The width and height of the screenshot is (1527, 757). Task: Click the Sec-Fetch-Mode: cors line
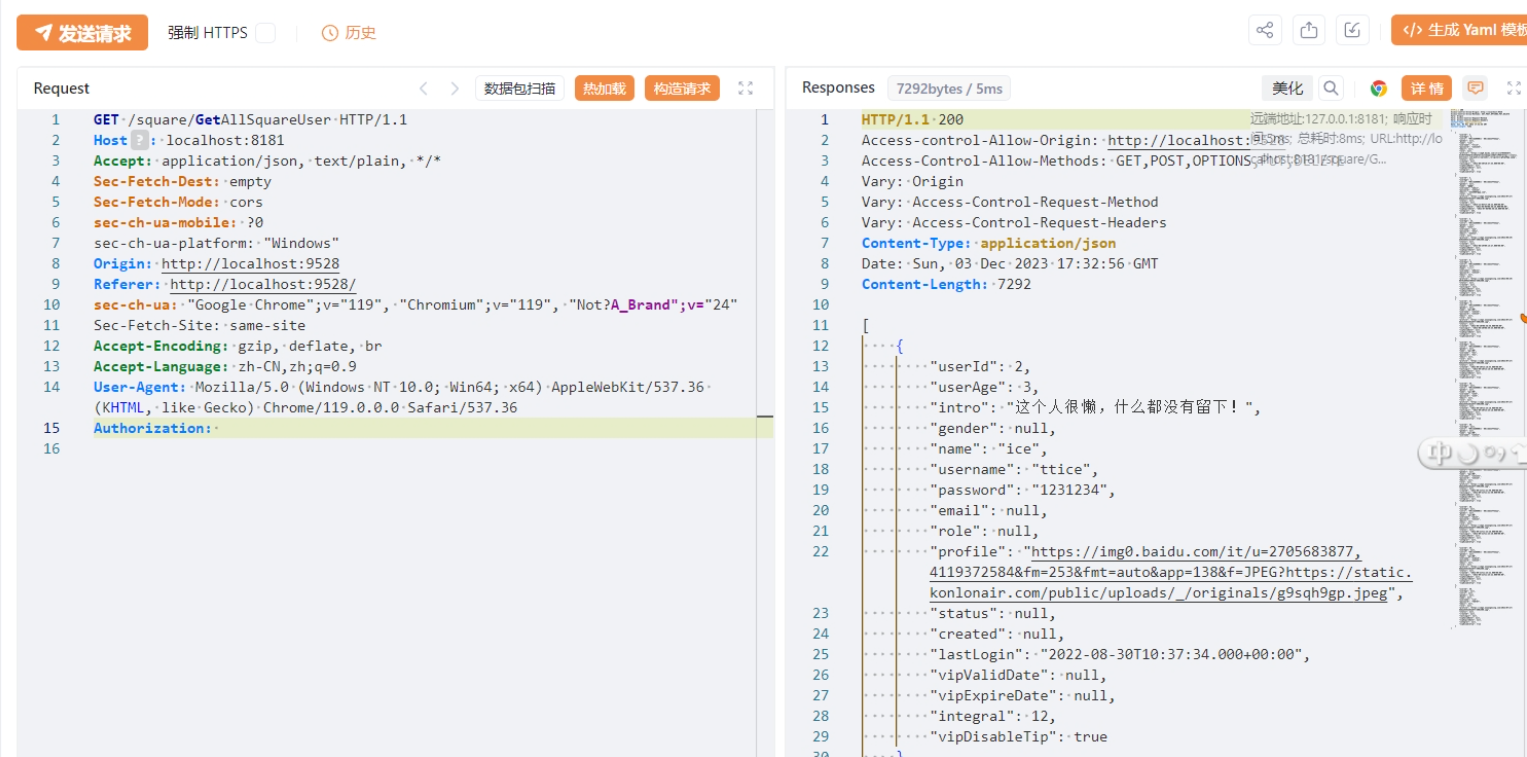[x=178, y=202]
